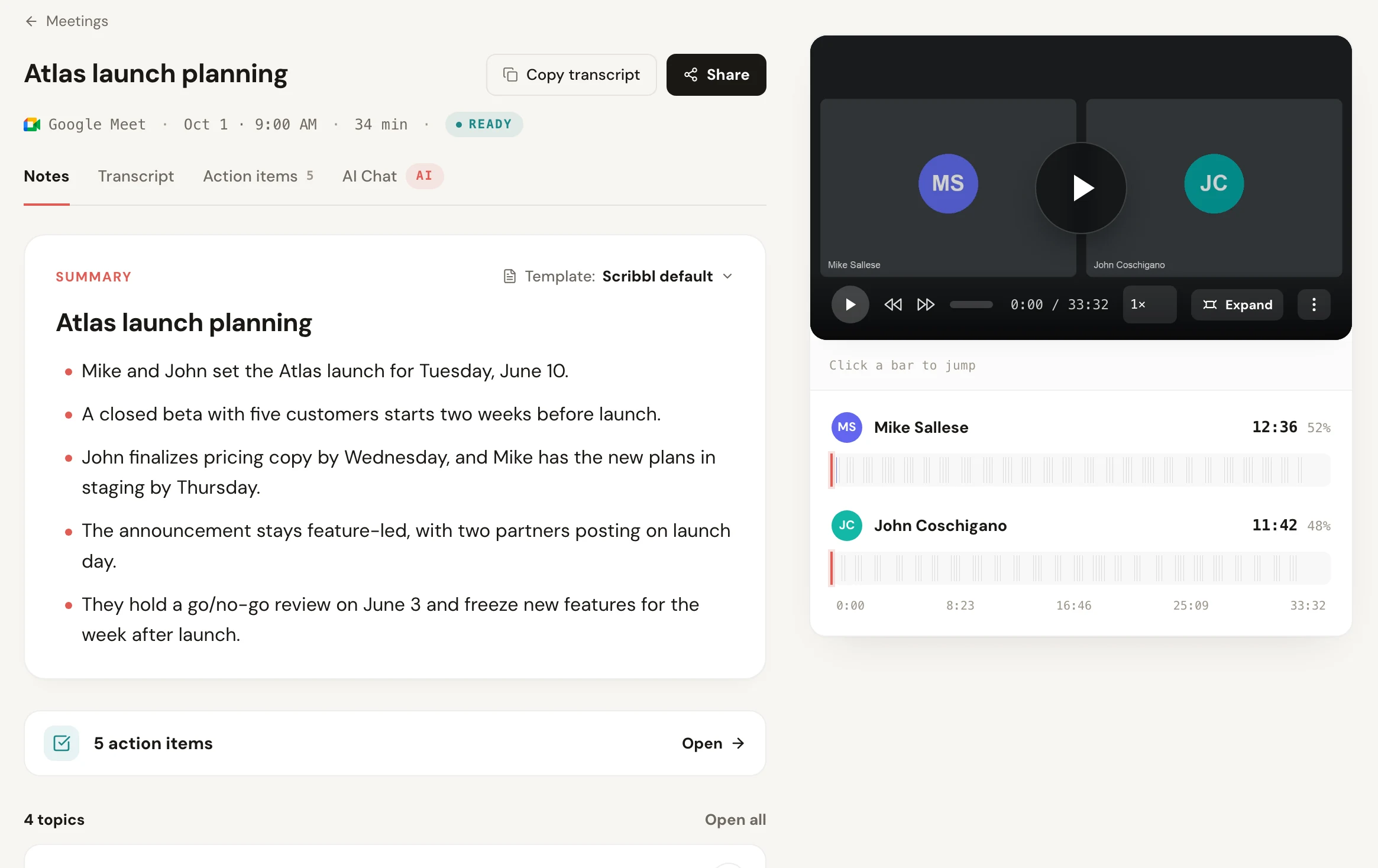The height and width of the screenshot is (868, 1378).
Task: Click the AI badge next to AI Chat
Action: tap(425, 176)
